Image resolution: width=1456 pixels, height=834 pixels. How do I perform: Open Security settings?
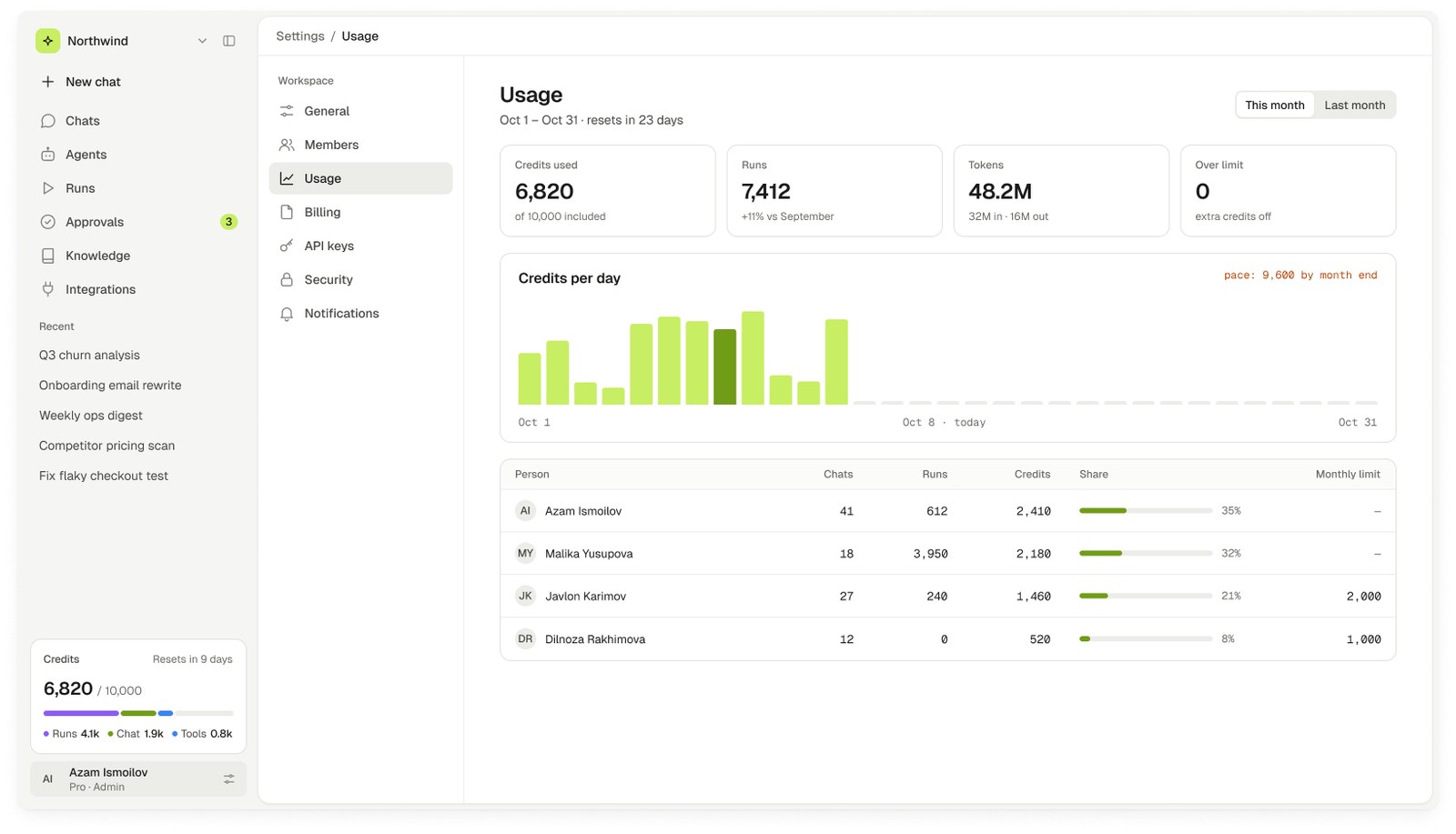tap(360, 279)
